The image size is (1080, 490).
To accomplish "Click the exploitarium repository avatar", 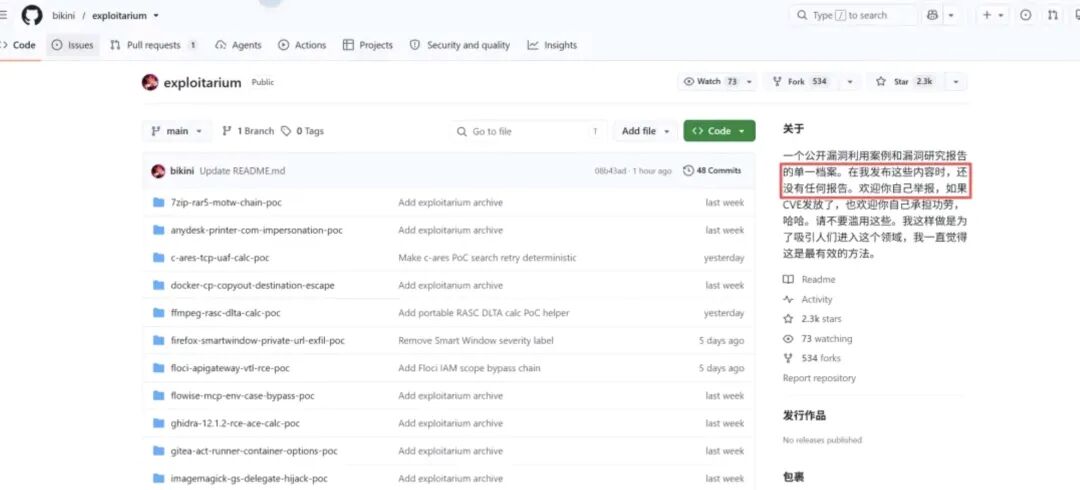I will click(x=150, y=83).
